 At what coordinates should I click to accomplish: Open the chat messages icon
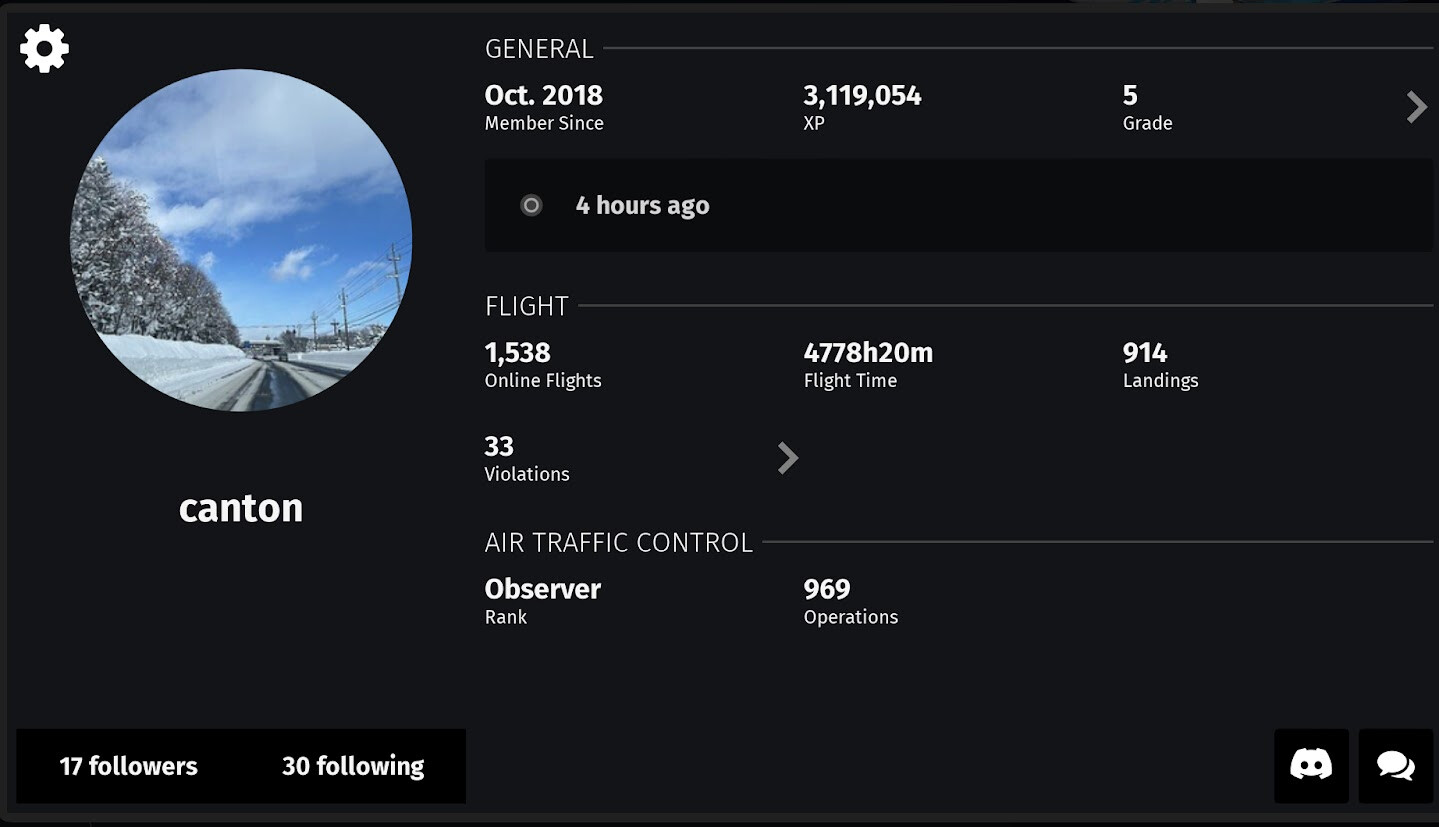click(1395, 766)
